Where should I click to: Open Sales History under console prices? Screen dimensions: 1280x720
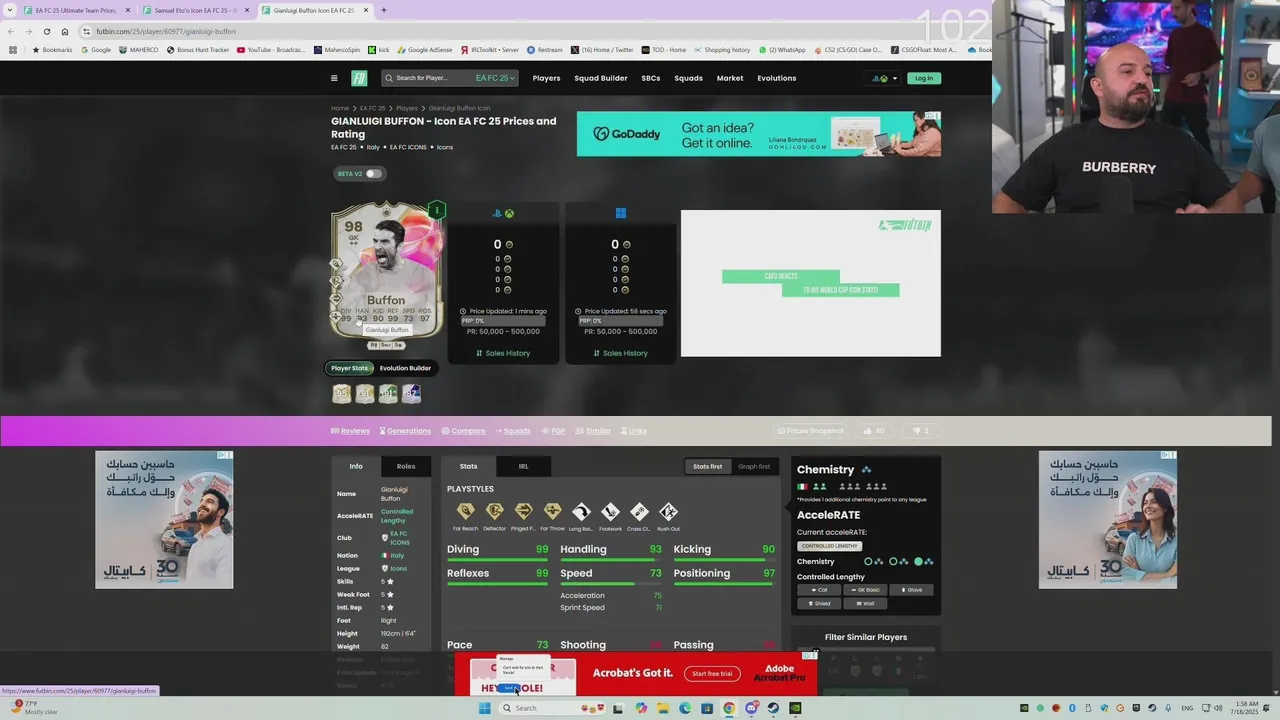click(x=503, y=353)
